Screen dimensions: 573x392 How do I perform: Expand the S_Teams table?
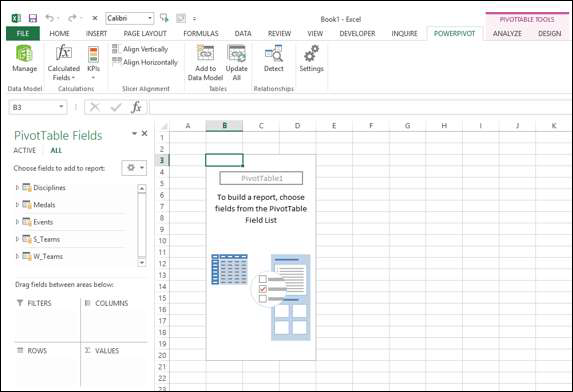coord(17,239)
